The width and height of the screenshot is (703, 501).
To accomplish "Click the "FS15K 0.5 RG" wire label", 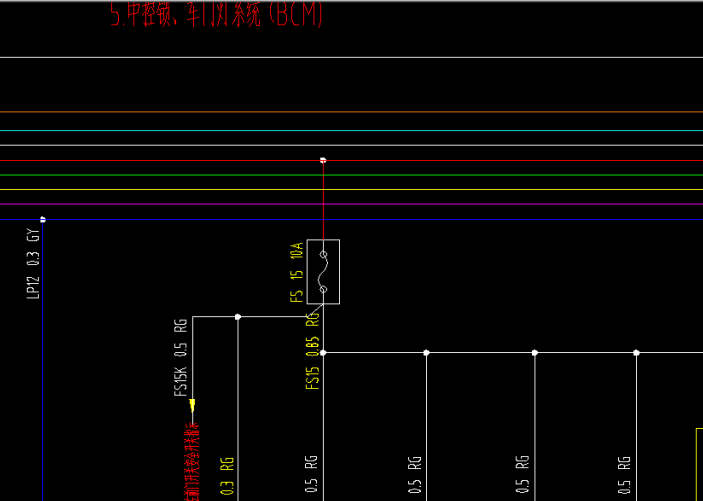I will (181, 358).
